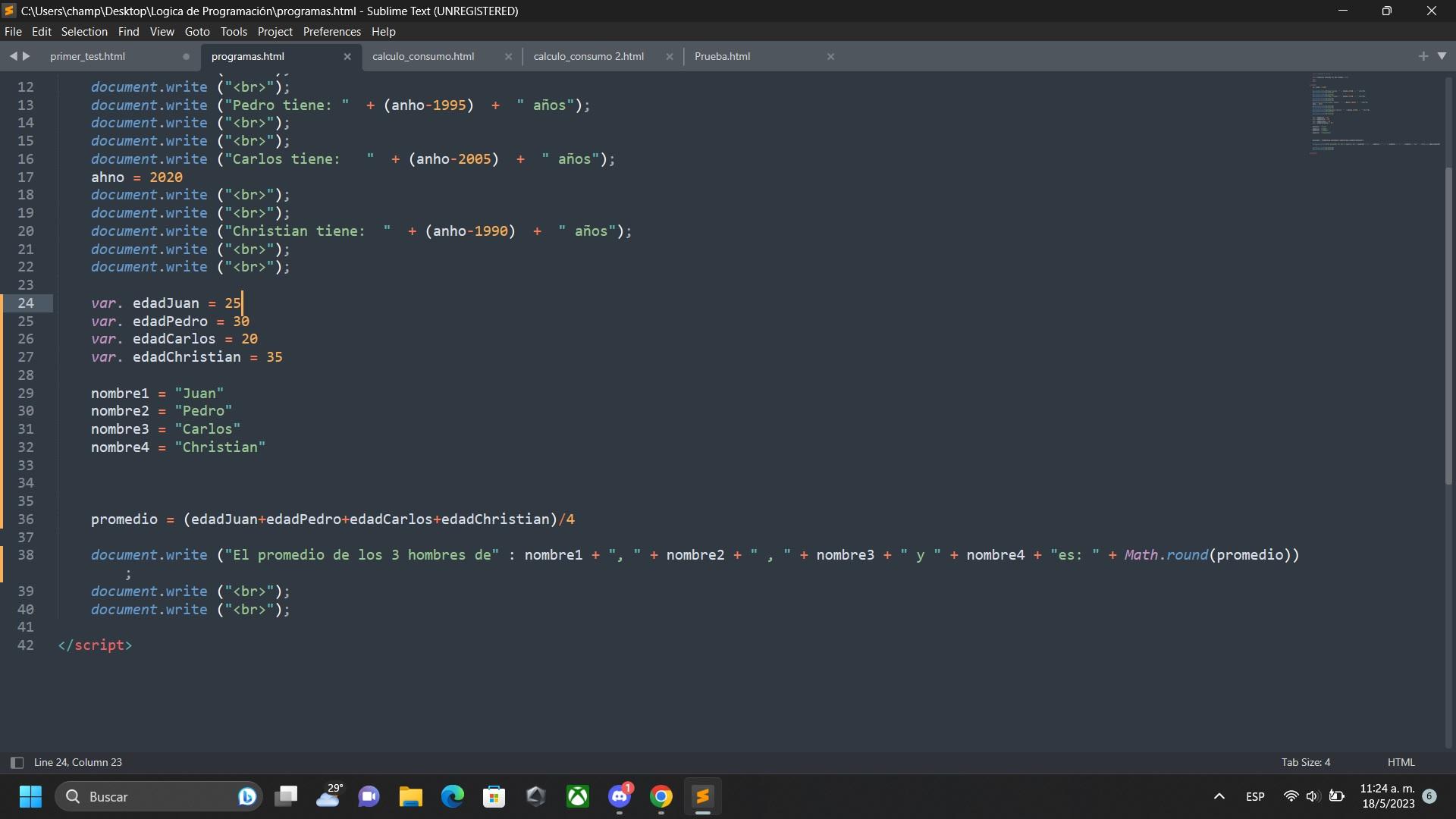The height and width of the screenshot is (819, 1456).
Task: Open the Unity Hub taskbar icon
Action: click(536, 796)
